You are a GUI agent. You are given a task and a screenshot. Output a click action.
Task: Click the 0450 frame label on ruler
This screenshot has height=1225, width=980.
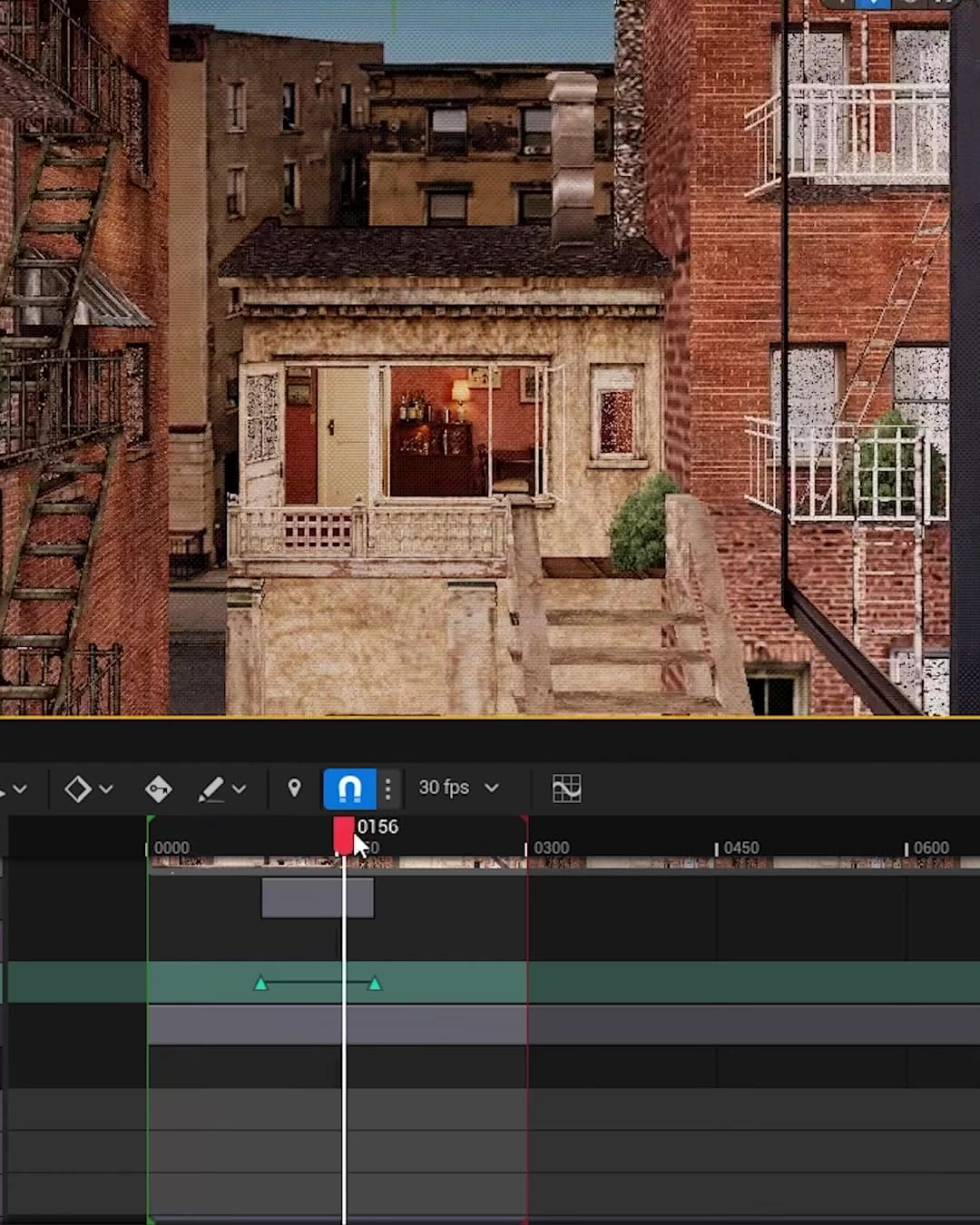pos(741,848)
